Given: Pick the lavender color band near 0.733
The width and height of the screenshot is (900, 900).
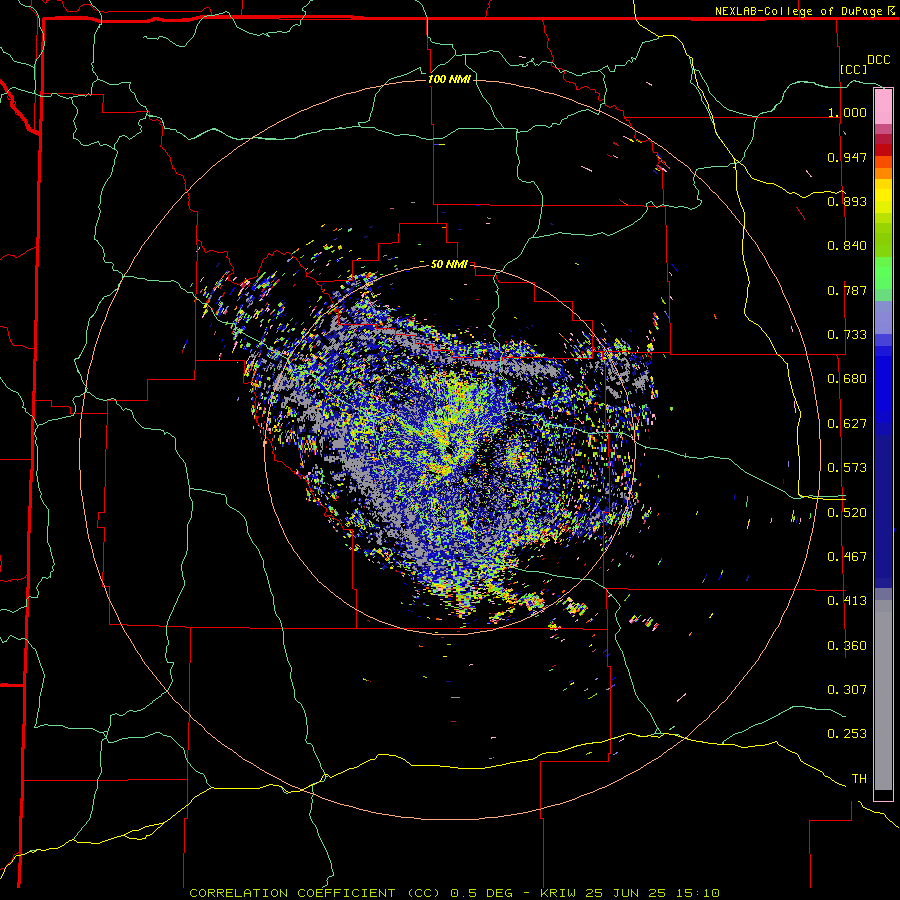Looking at the screenshot, I should [x=883, y=317].
